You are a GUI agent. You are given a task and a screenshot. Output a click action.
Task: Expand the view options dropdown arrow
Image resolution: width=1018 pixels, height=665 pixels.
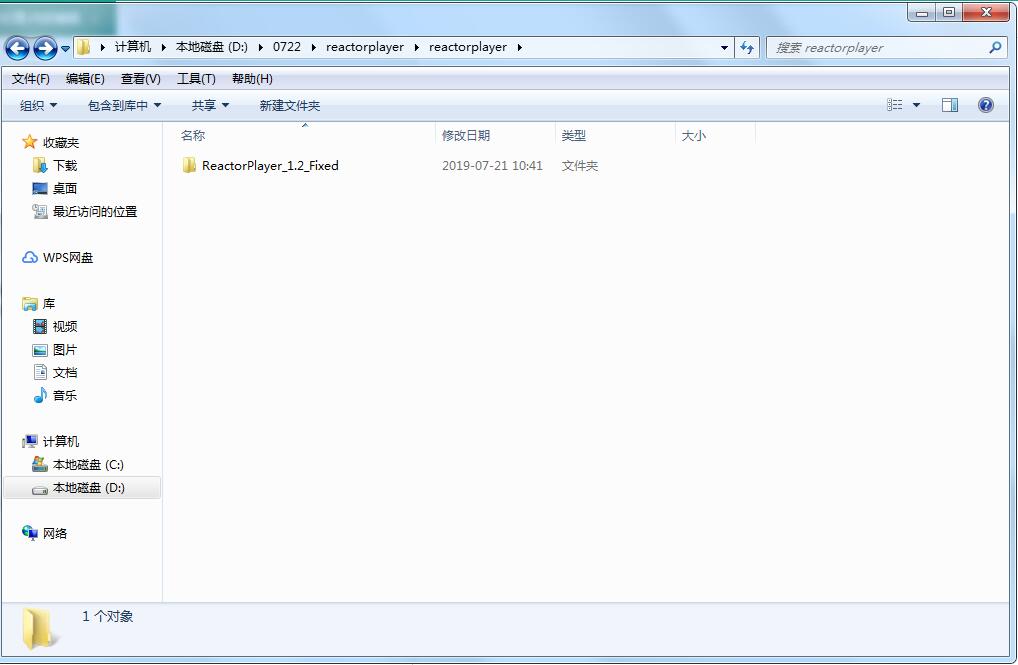(x=916, y=105)
